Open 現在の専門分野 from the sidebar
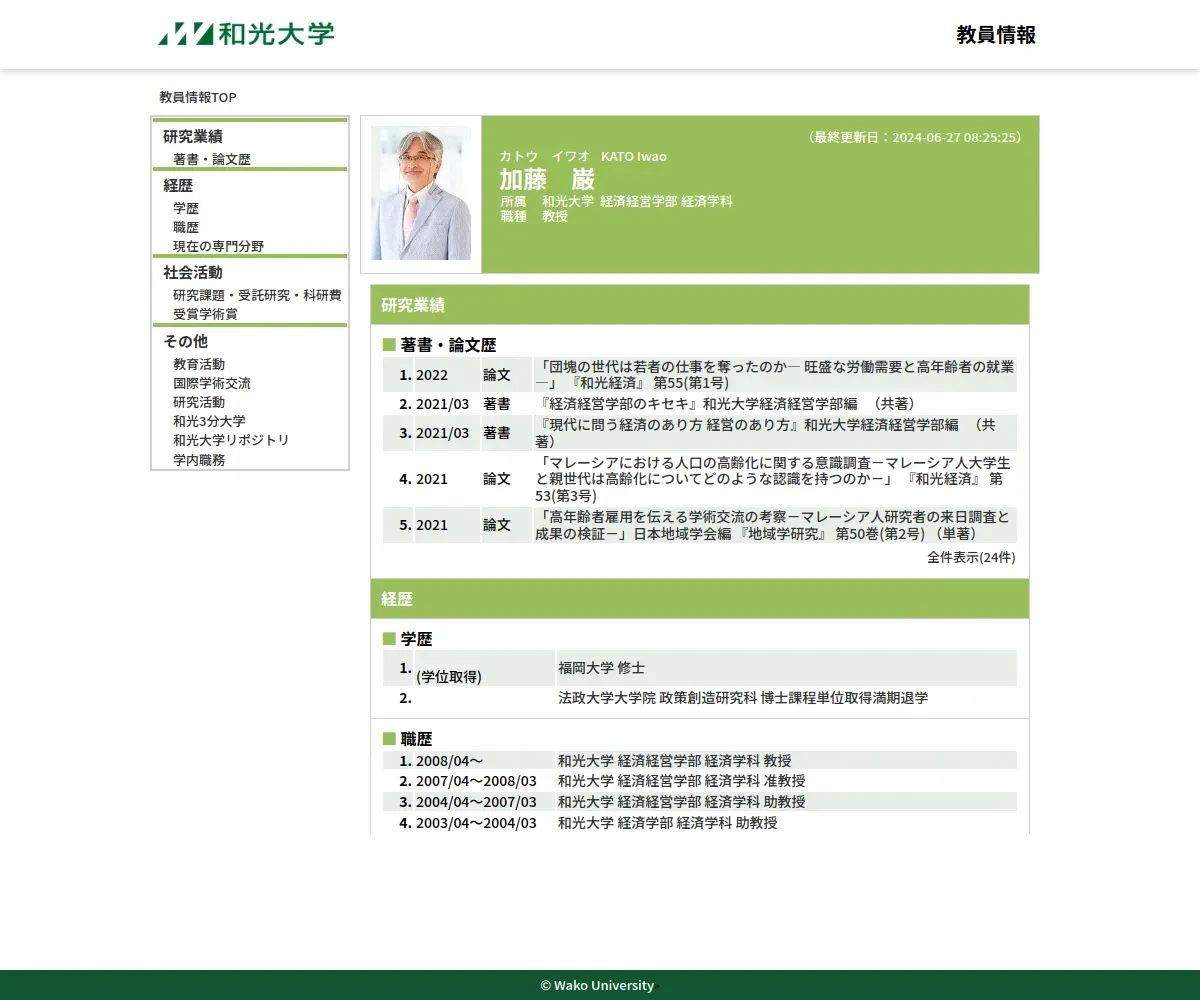1200x1000 pixels. pyautogui.click(x=219, y=246)
